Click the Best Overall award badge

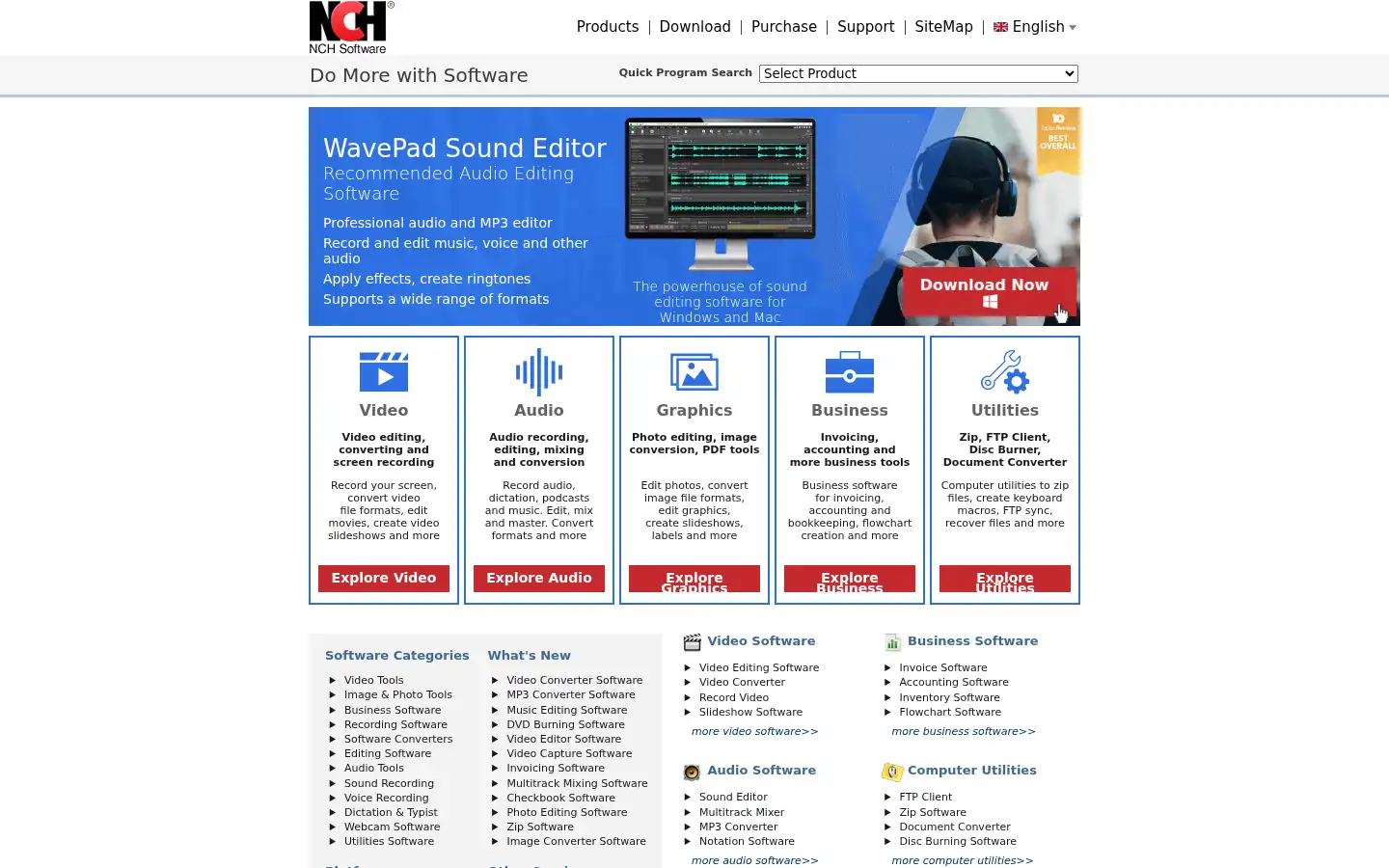[x=1058, y=141]
